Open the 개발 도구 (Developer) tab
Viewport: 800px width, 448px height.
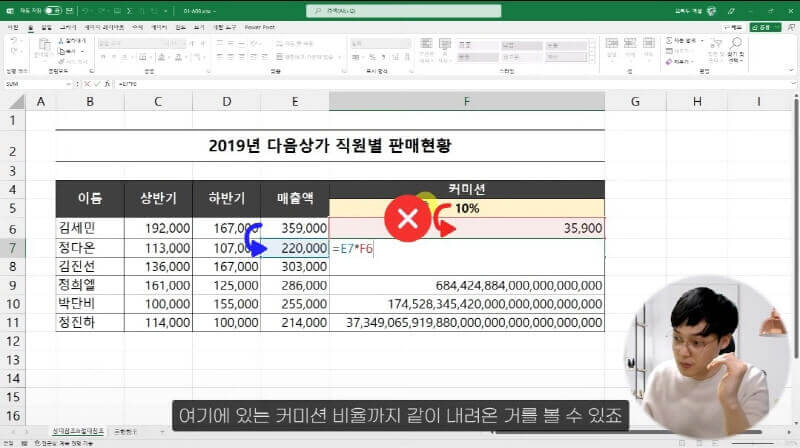[x=224, y=27]
